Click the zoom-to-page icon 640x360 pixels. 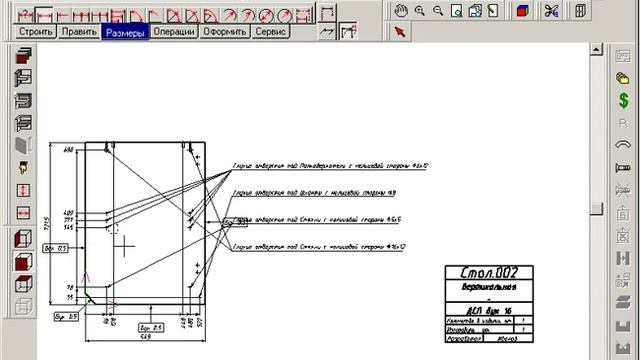click(456, 11)
